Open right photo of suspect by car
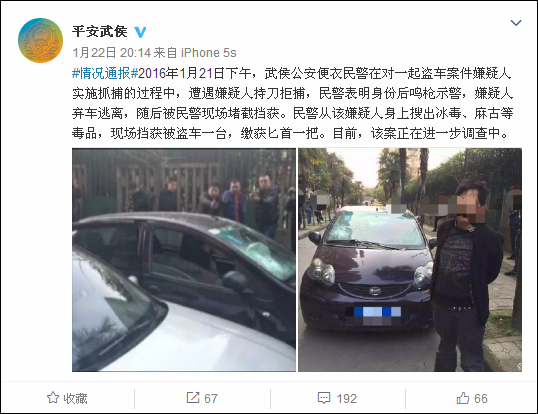 (410, 260)
